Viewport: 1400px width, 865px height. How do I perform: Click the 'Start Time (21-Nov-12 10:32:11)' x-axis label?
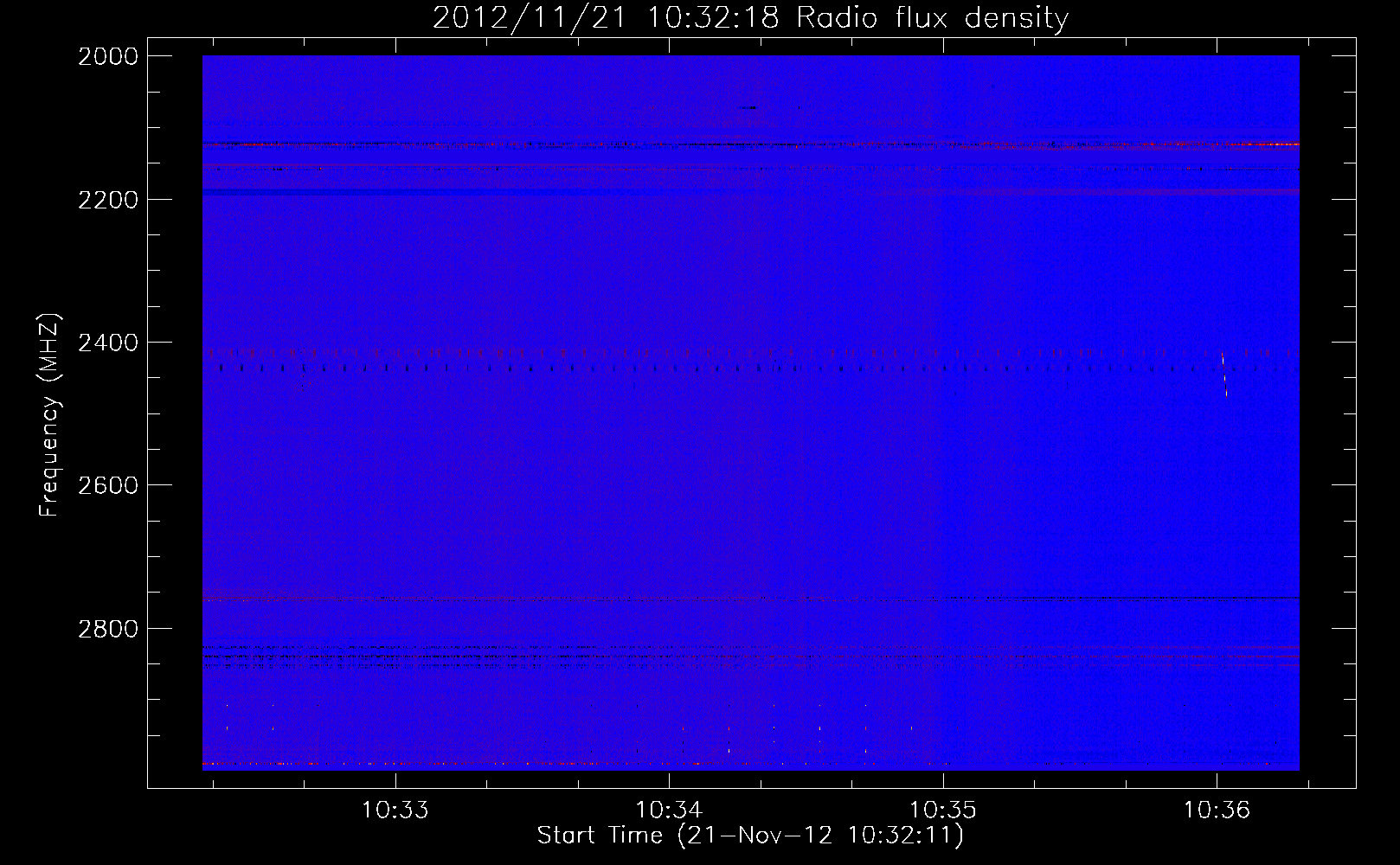(750, 836)
